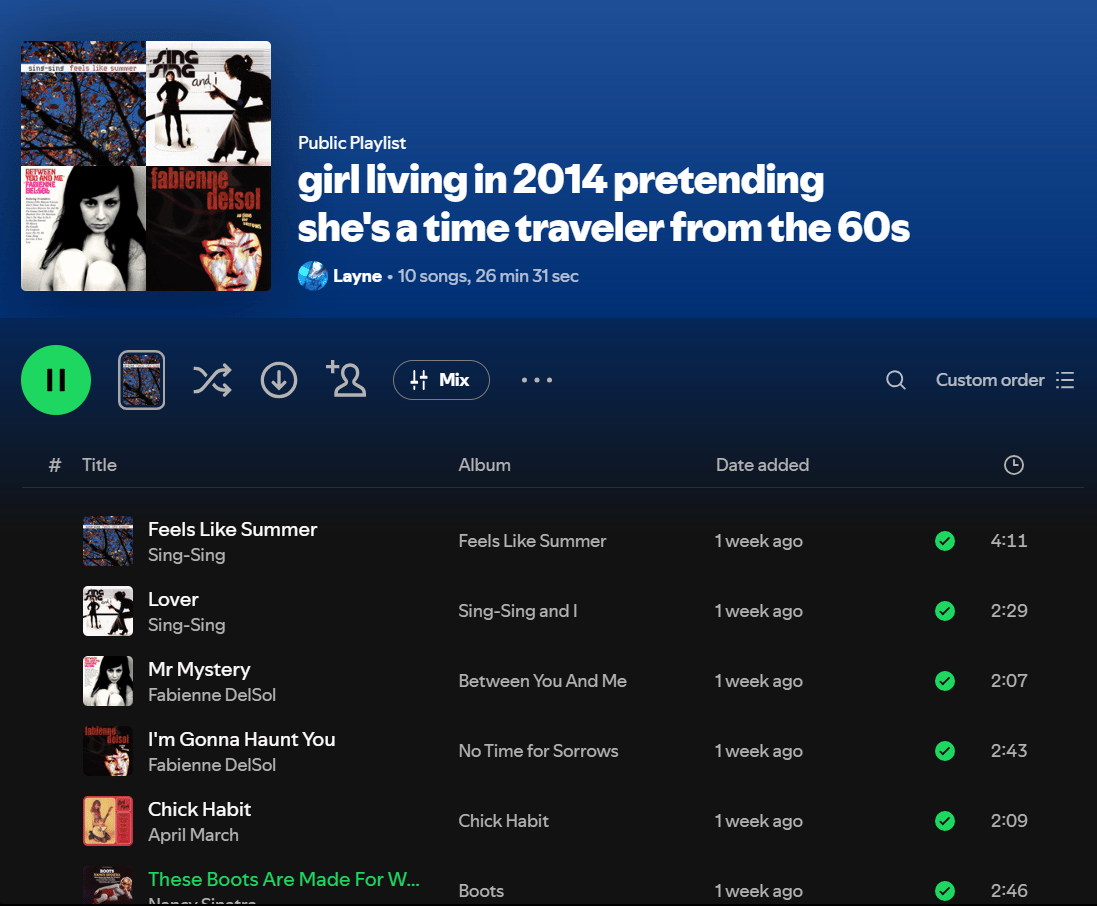Screen dimensions: 1097x906
Task: Click Layne's profile avatar
Action: point(313,276)
